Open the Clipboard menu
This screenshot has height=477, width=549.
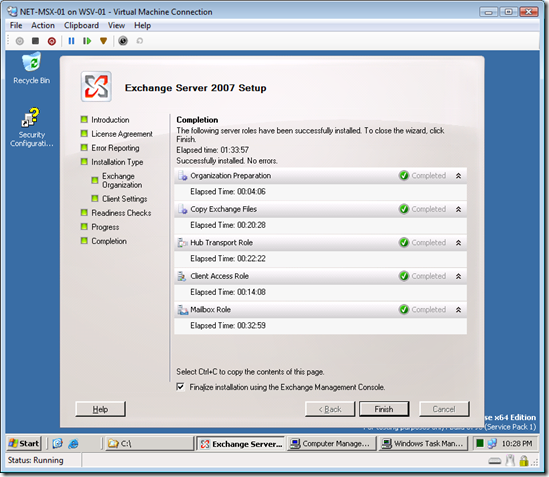point(81,26)
